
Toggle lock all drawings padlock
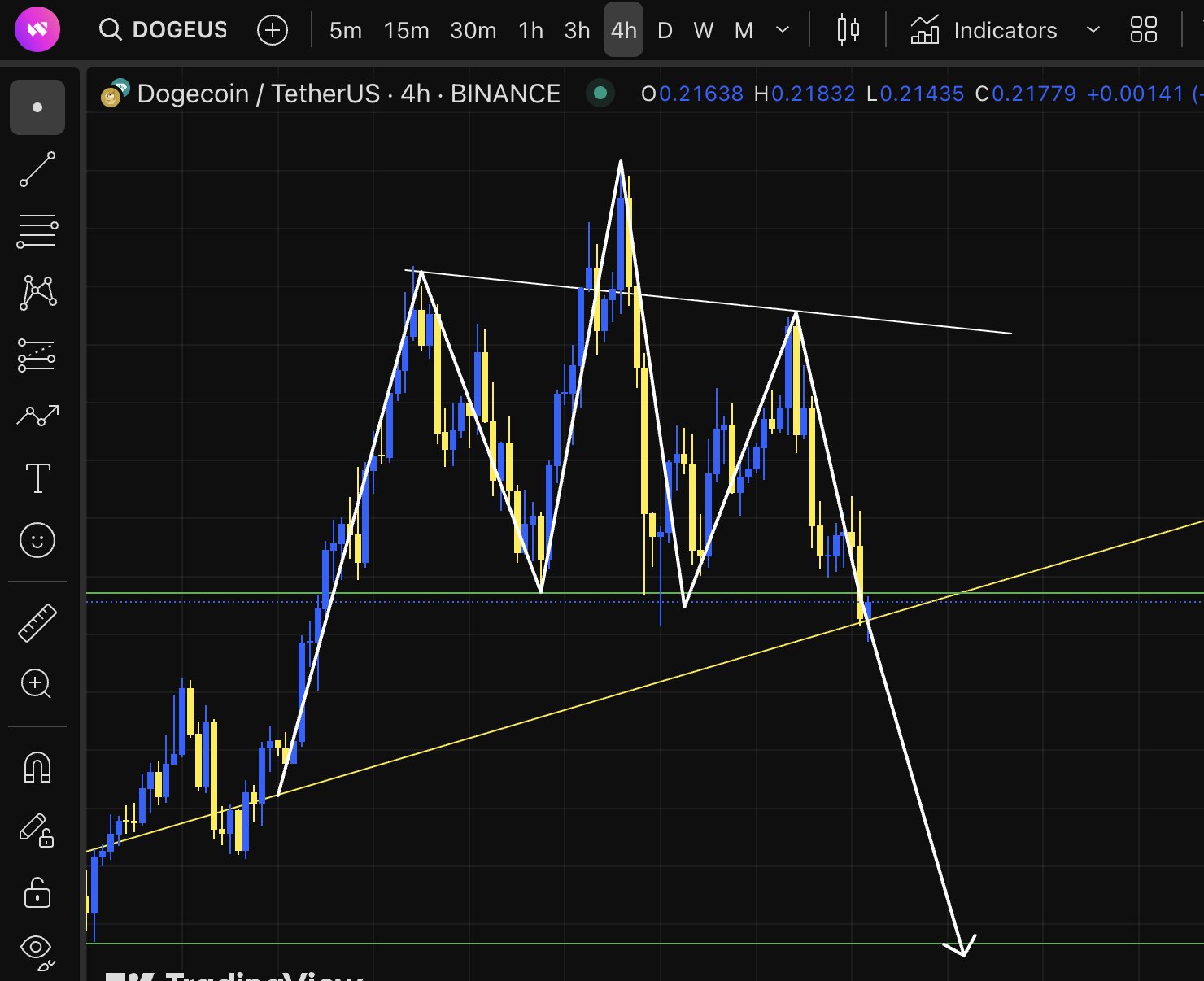tap(37, 892)
